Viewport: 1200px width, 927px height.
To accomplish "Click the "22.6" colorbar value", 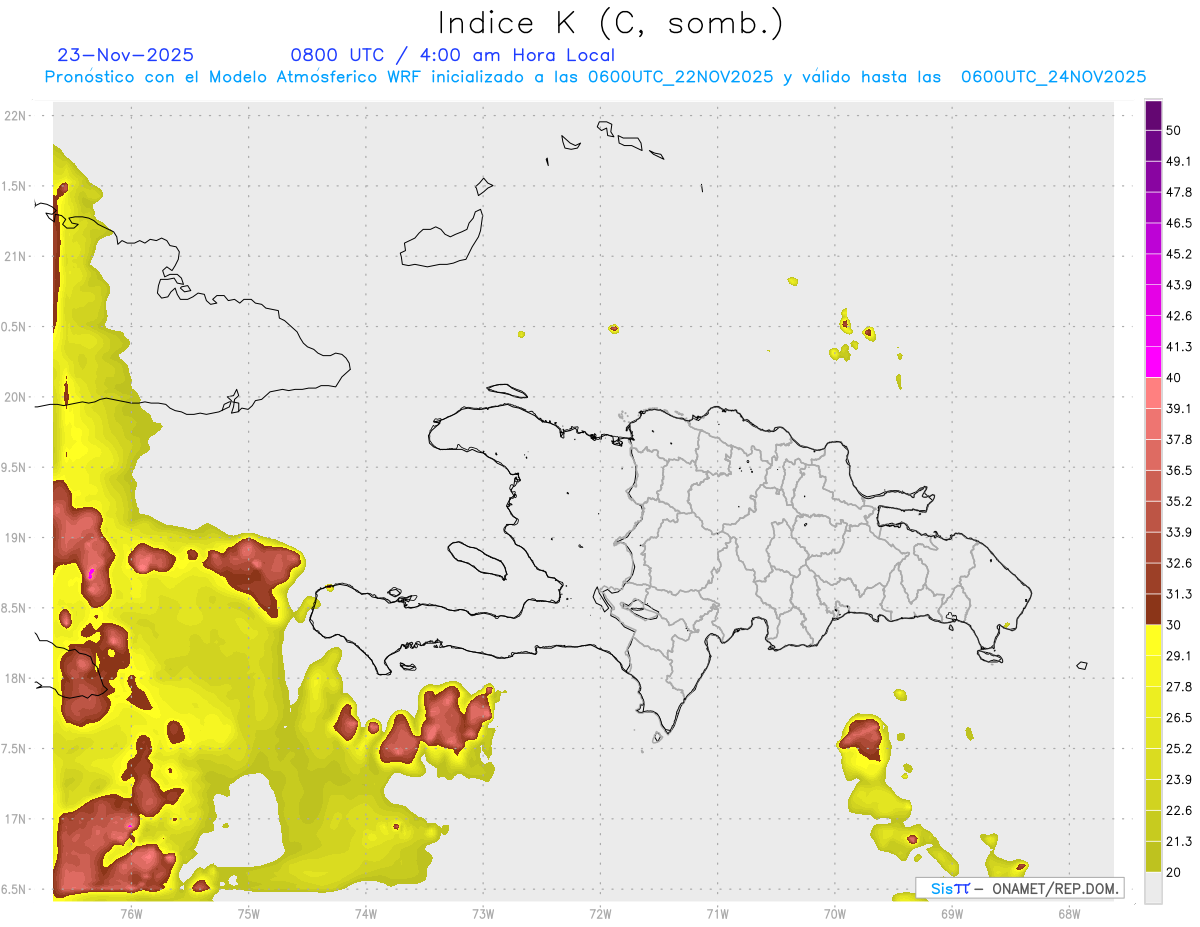I will 1179,811.
